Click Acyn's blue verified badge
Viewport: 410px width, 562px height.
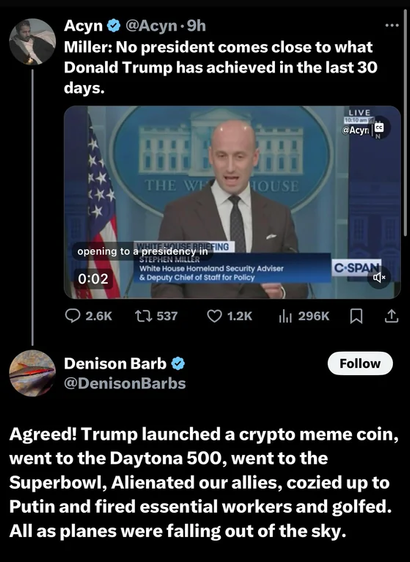pos(114,26)
